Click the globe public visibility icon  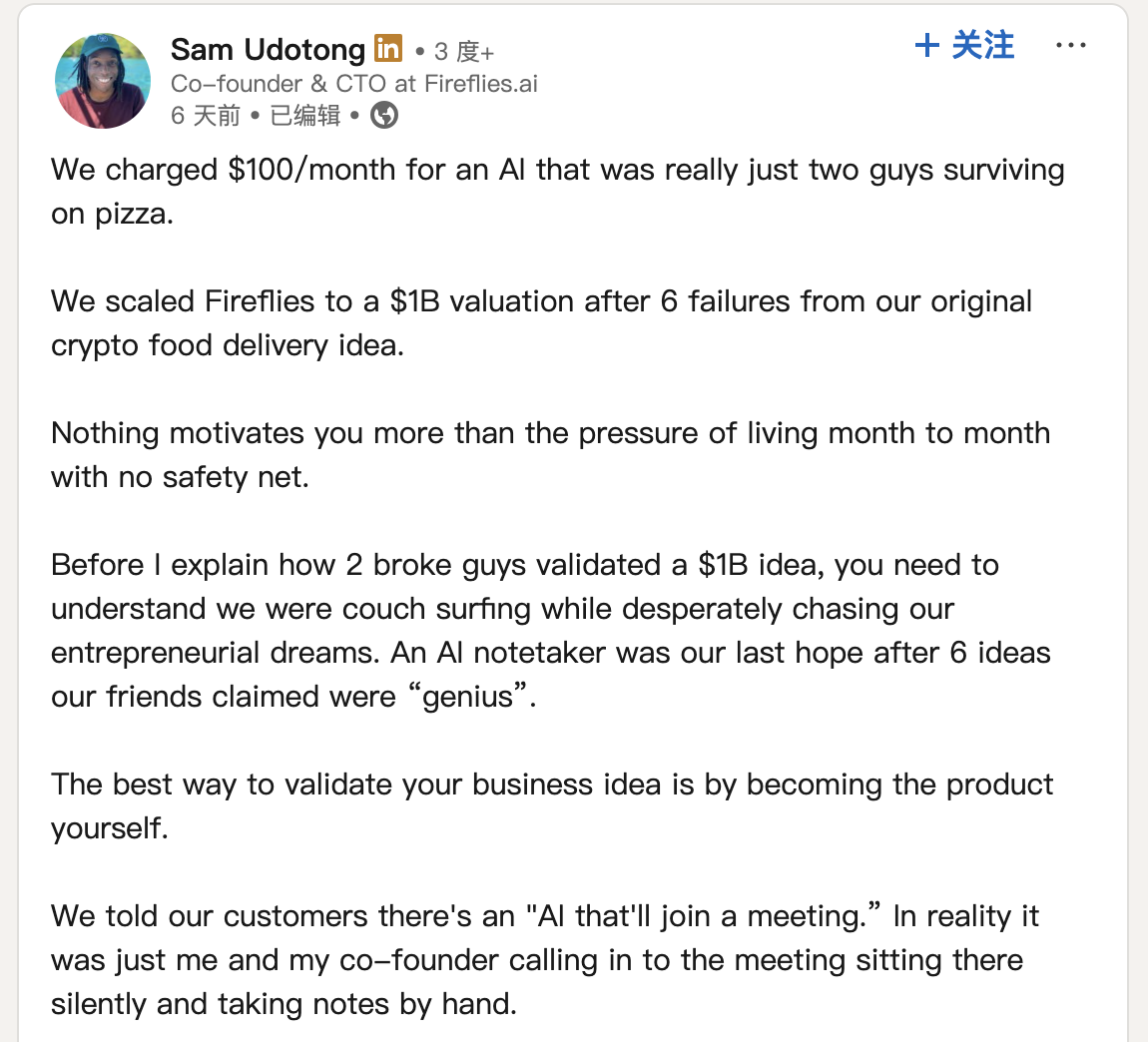(x=384, y=116)
